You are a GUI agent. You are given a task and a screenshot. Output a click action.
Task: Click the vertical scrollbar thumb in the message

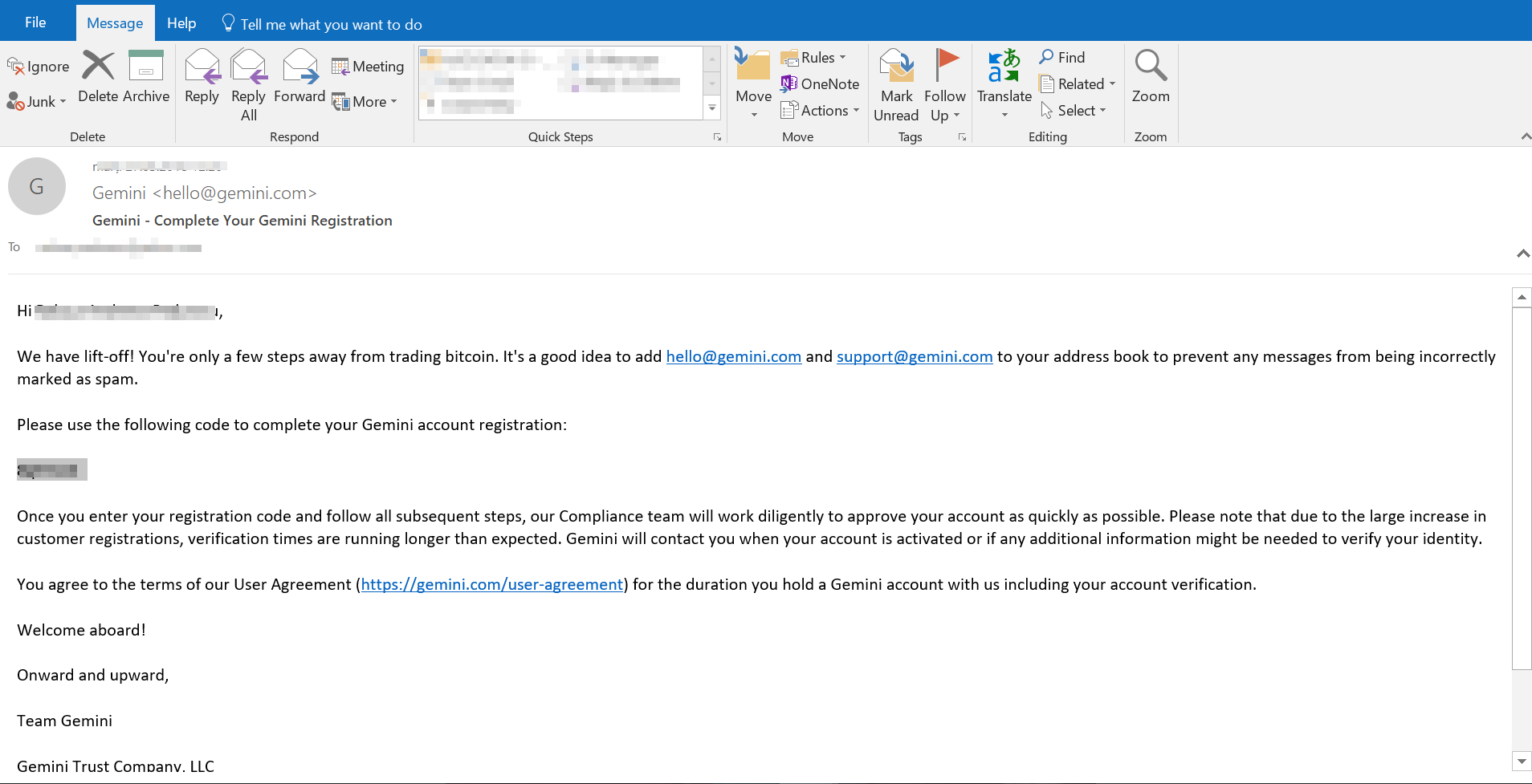1522,488
